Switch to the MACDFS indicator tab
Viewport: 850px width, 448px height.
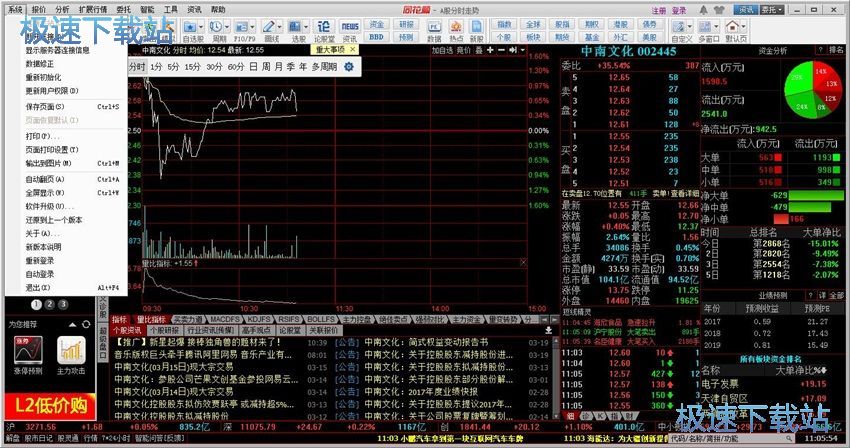224,319
